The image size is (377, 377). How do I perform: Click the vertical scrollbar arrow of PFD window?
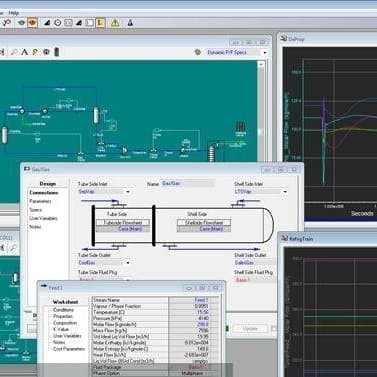pos(261,64)
